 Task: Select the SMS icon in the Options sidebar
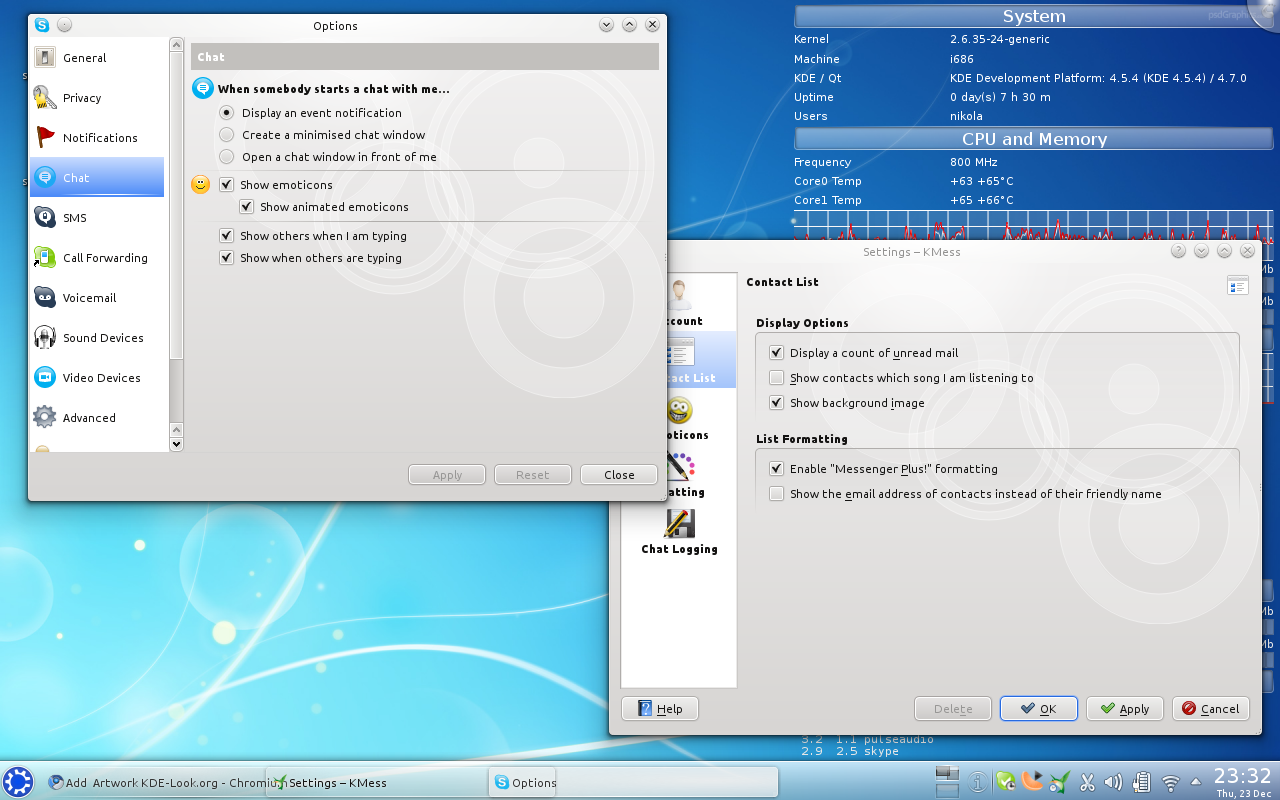[45, 217]
